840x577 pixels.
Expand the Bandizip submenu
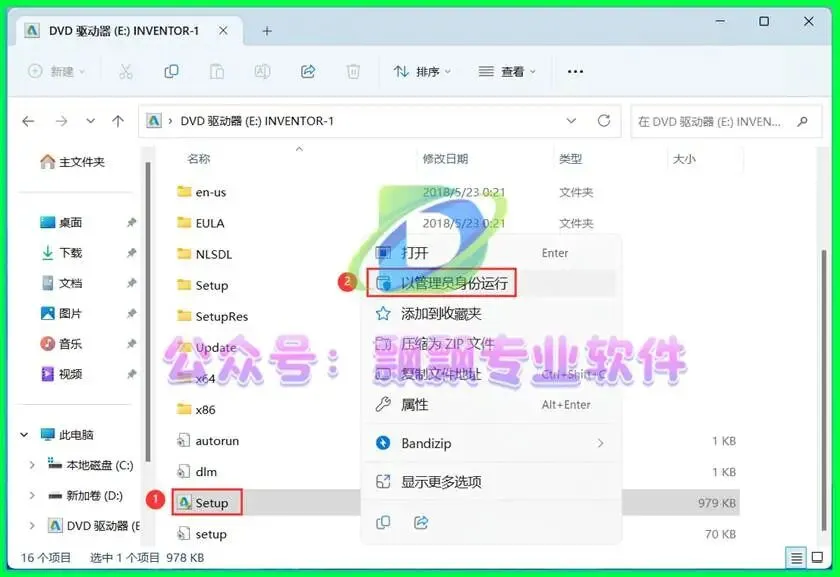pos(601,443)
